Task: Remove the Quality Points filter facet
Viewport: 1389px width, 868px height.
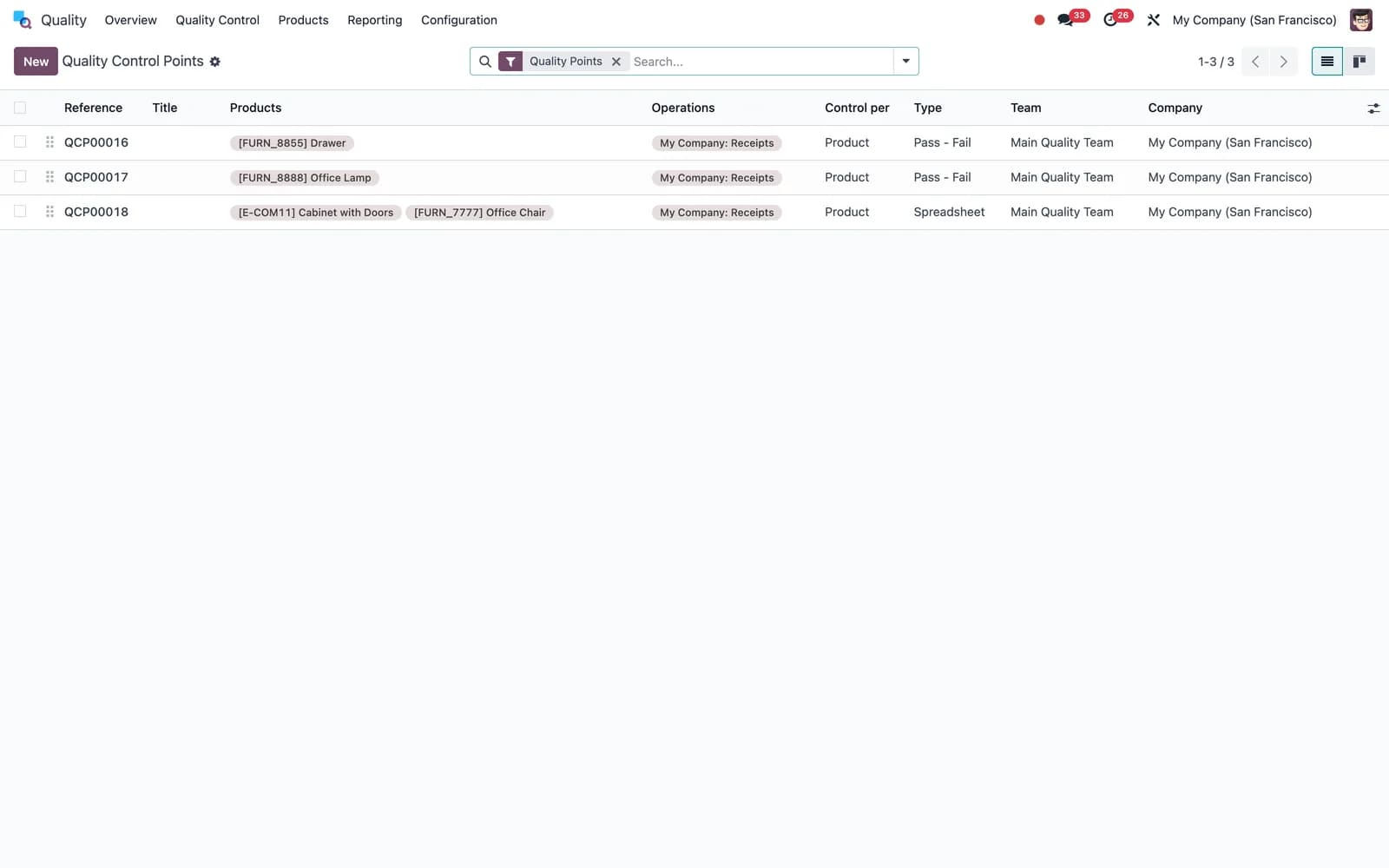Action: point(616,62)
